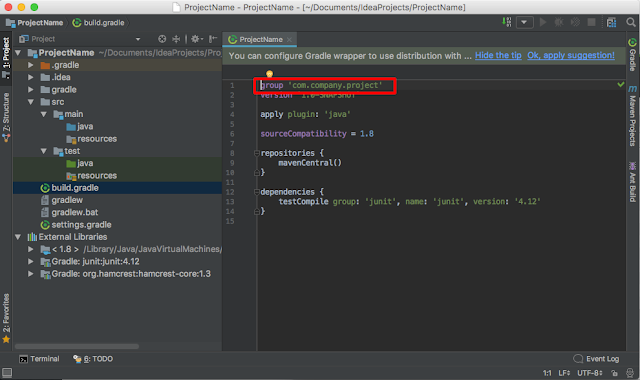This screenshot has width=640, height=380.
Task: Open the Gradle side tool window tab
Action: tap(633, 54)
